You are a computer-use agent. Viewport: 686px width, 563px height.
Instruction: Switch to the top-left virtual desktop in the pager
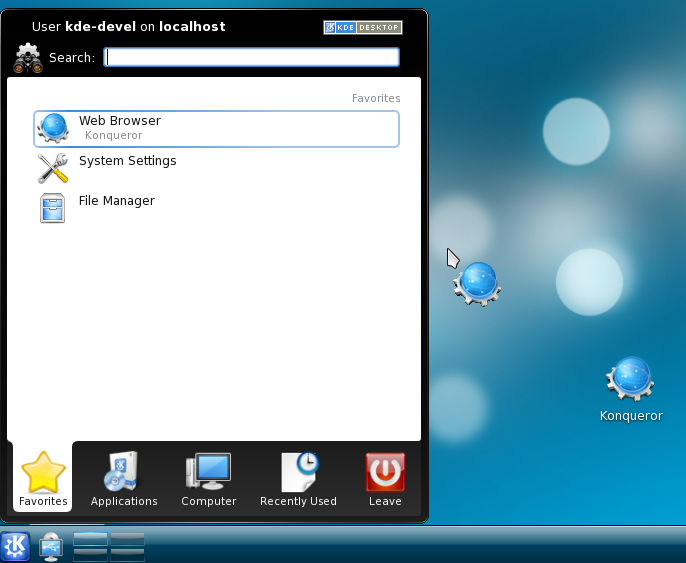coord(91,540)
